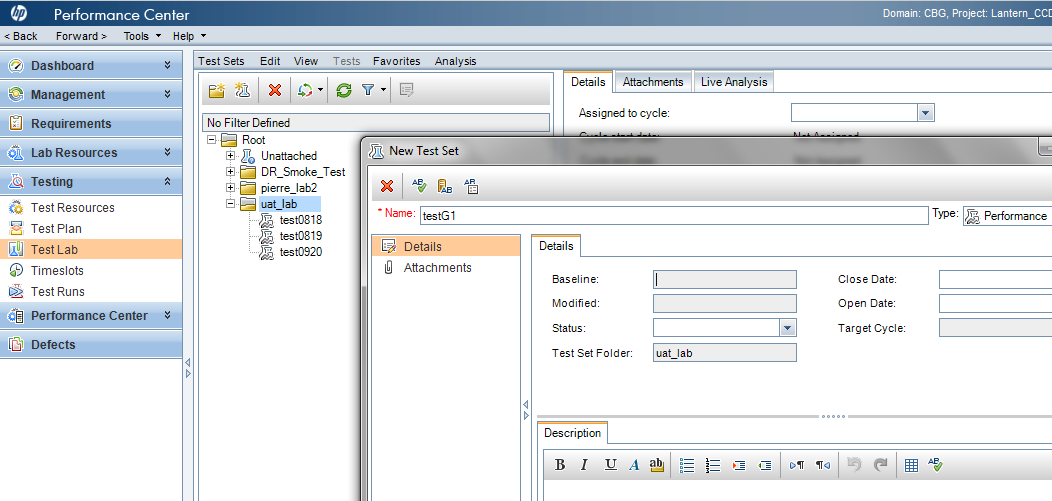Open the Tools menu

pyautogui.click(x=142, y=36)
